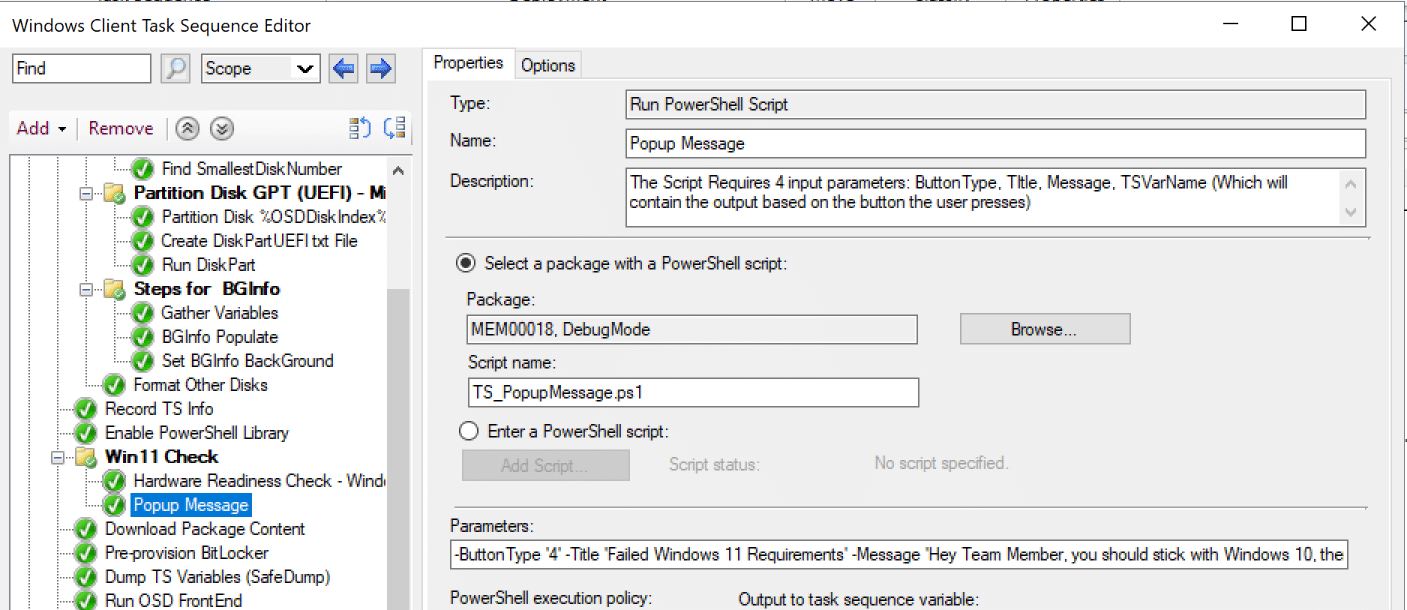Collapse all groups with double-up chevron
Viewport: 1407px width, 610px height.
click(186, 129)
